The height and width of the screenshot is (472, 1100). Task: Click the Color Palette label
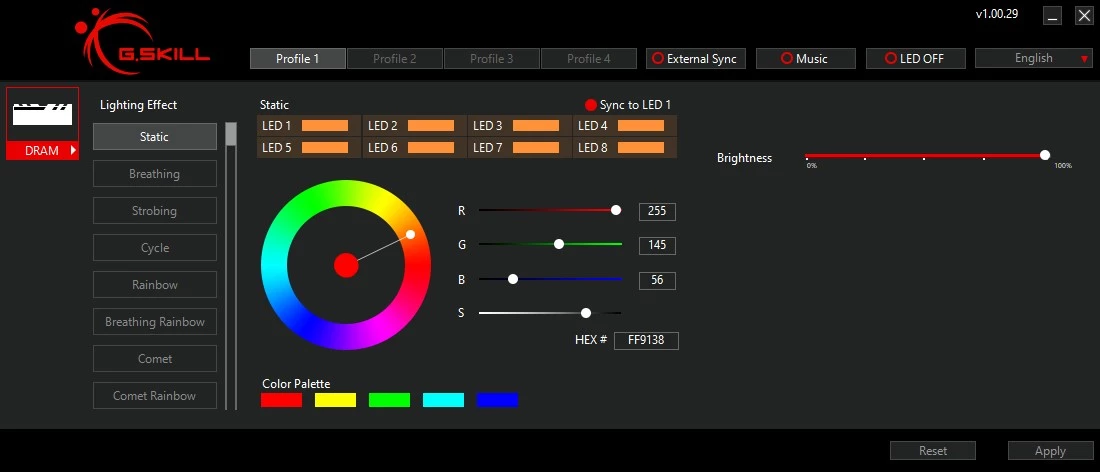[296, 384]
